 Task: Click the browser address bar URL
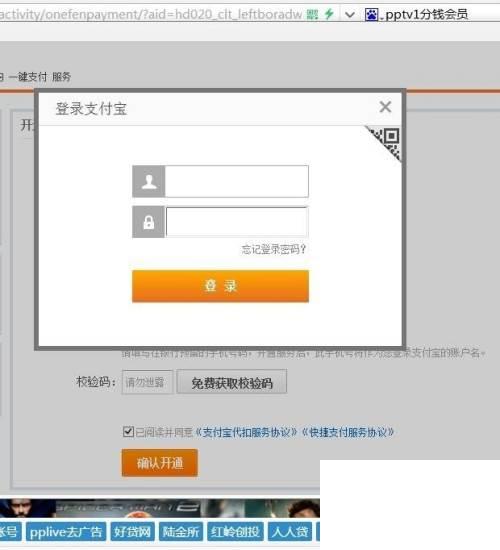pos(151,14)
